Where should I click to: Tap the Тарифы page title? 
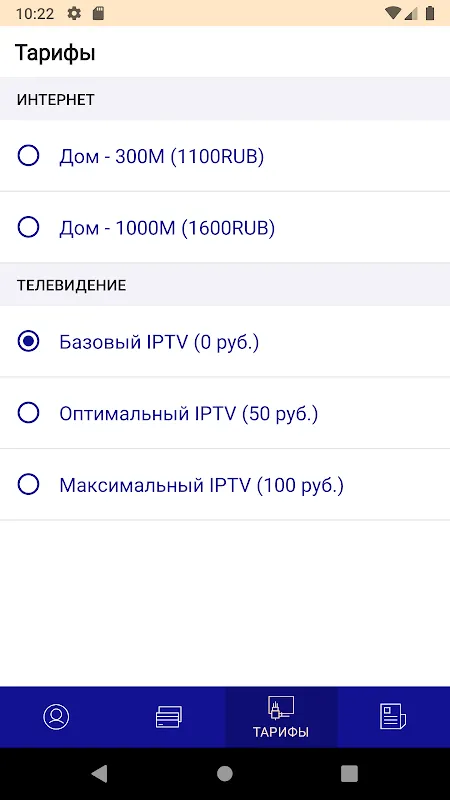pos(55,53)
